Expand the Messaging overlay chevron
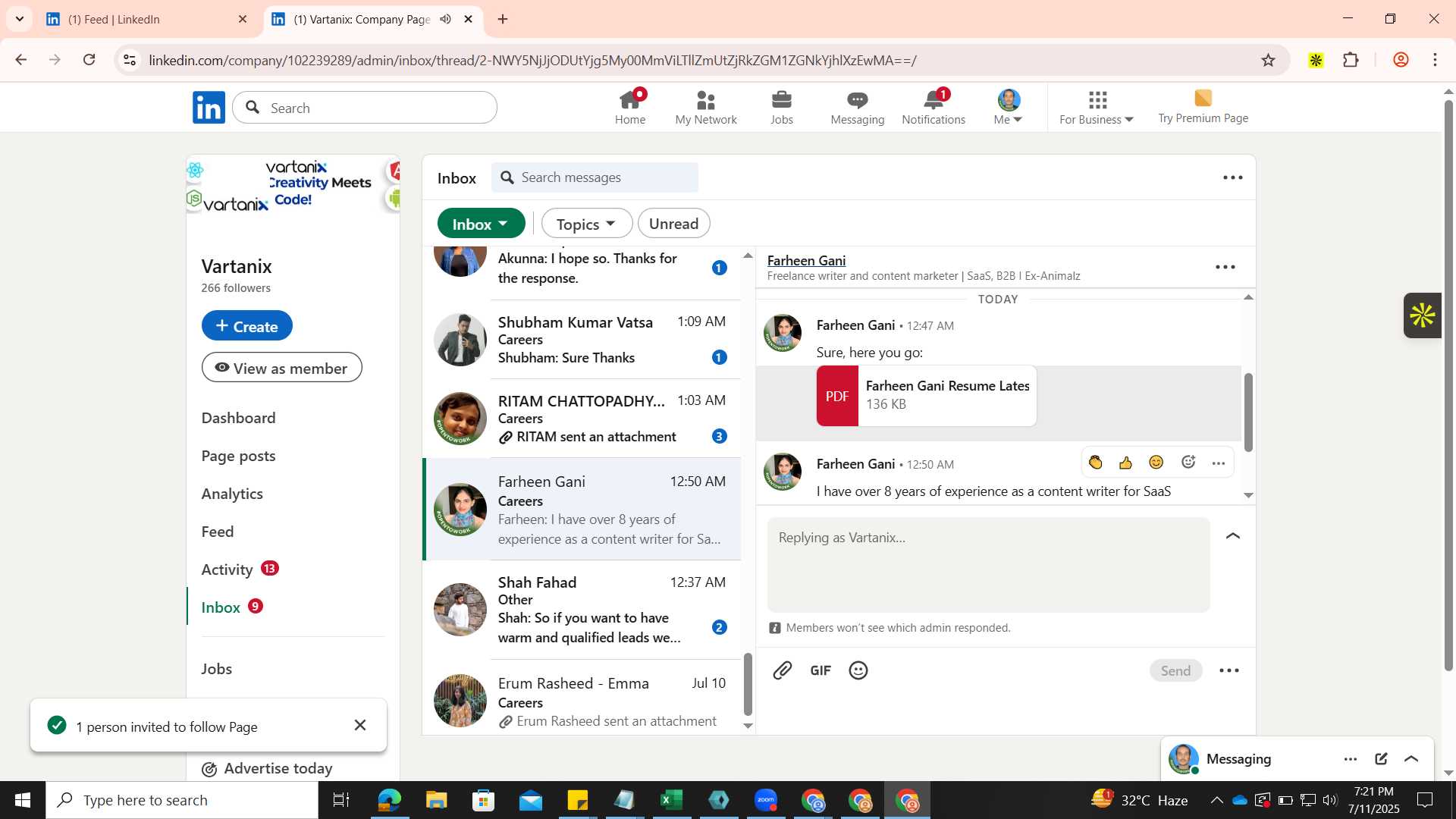 (1411, 759)
